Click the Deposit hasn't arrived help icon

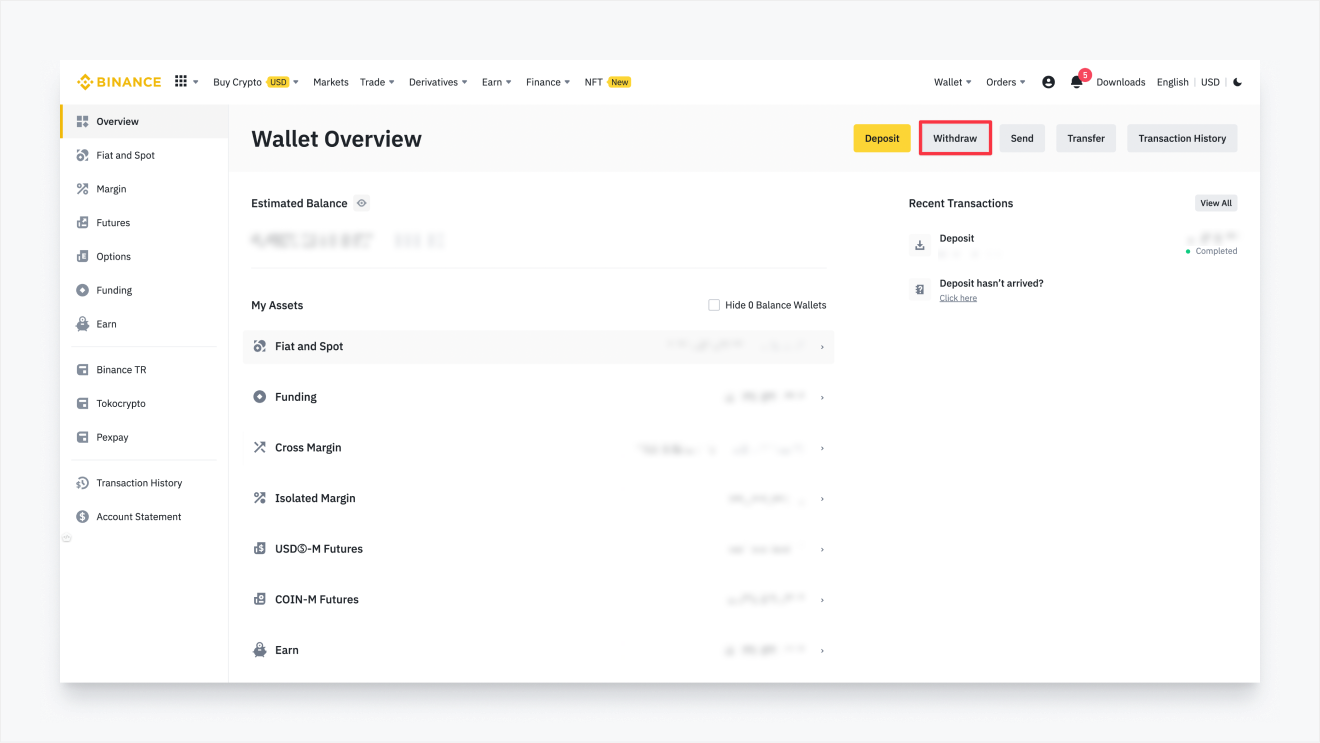[x=920, y=290]
